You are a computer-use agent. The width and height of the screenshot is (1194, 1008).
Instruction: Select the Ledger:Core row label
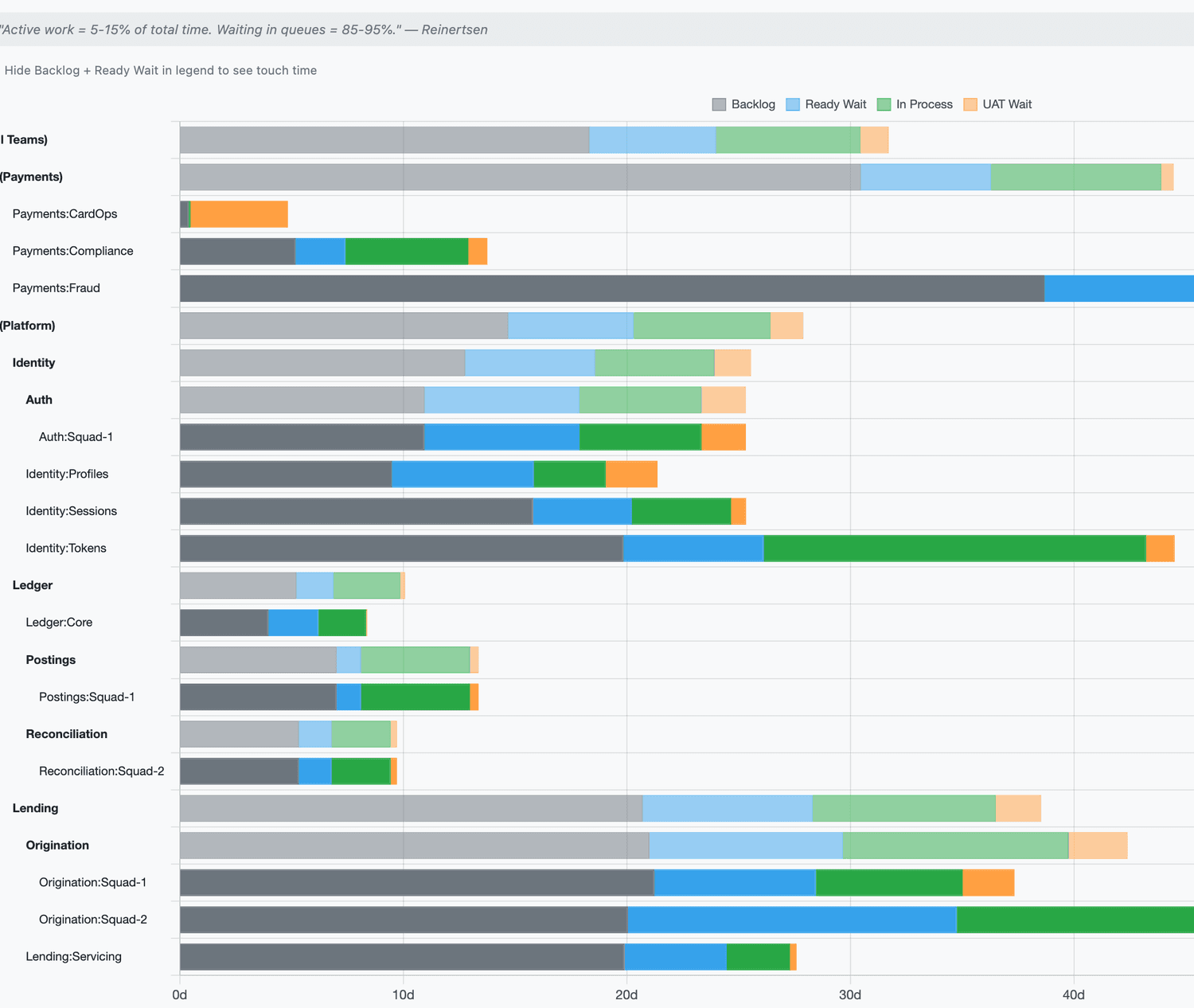click(x=59, y=623)
